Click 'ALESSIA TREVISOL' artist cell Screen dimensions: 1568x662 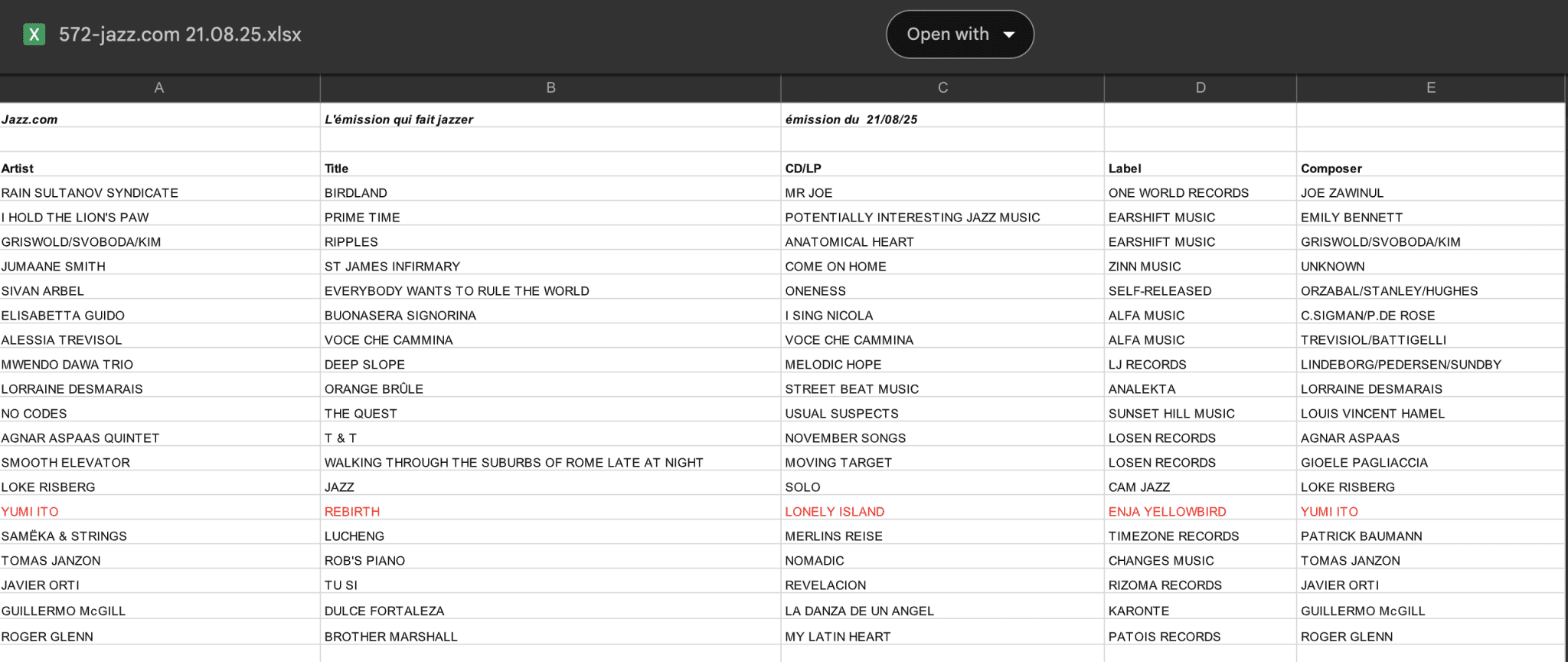point(159,336)
